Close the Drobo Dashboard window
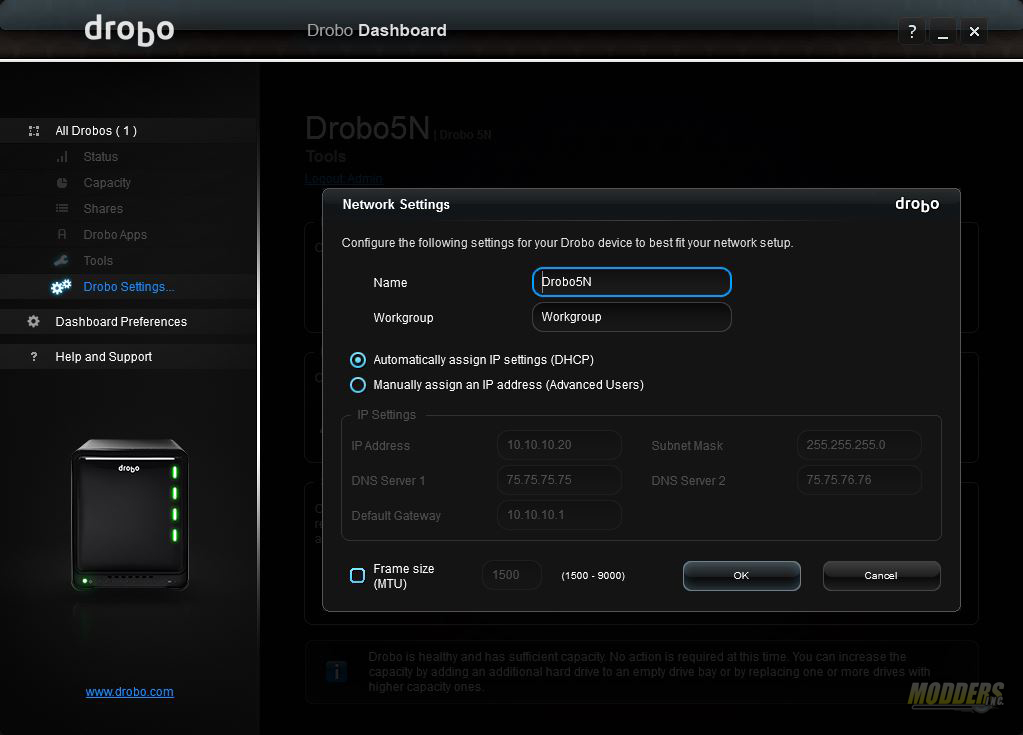The height and width of the screenshot is (735, 1023). coord(974,31)
